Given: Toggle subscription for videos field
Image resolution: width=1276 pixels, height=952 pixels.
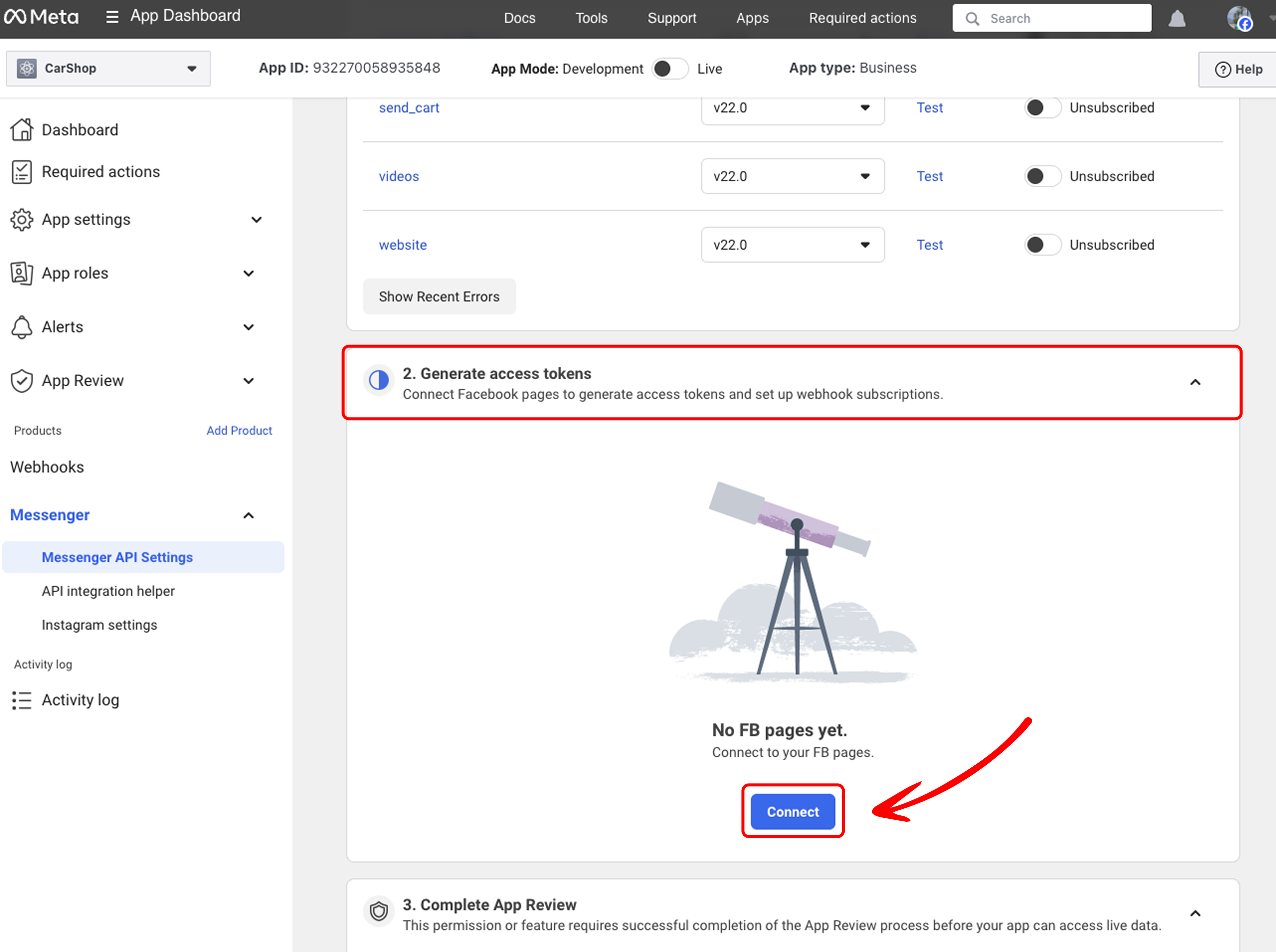Looking at the screenshot, I should click(x=1043, y=176).
